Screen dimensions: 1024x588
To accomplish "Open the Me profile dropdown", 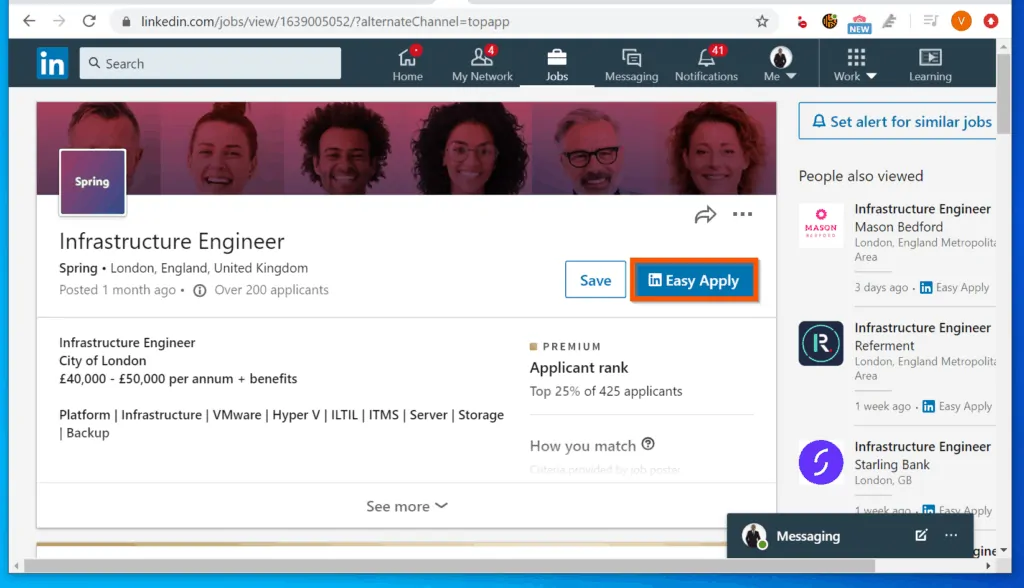I will [x=779, y=60].
